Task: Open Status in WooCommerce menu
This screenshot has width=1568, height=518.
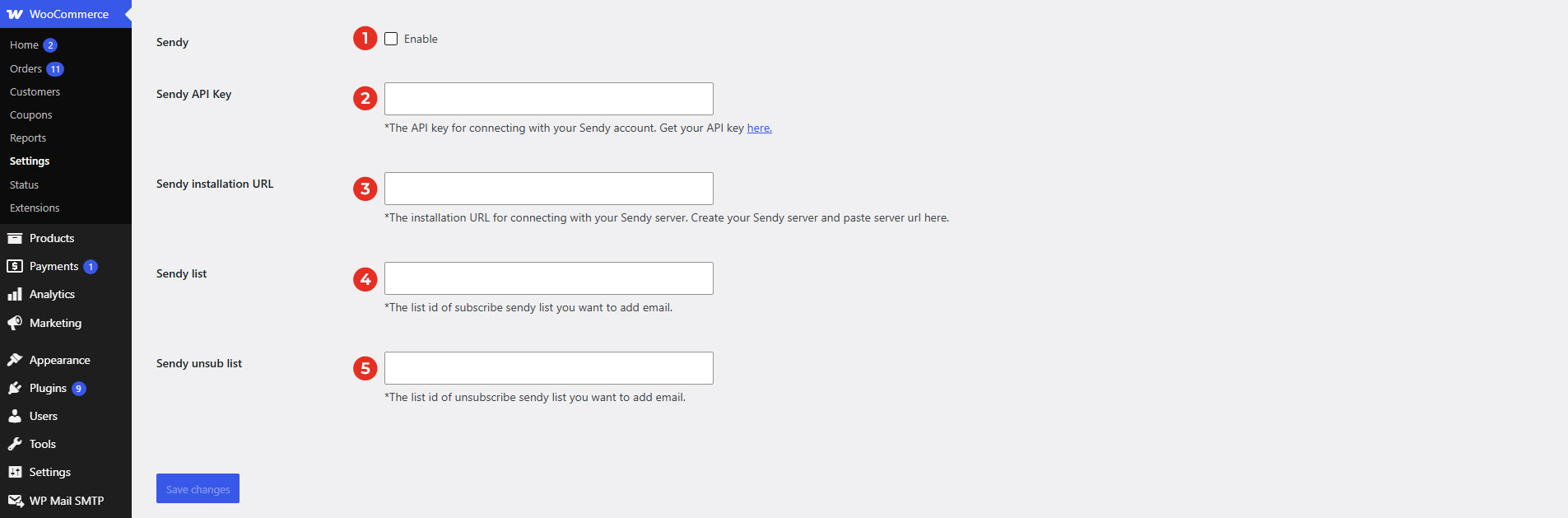Action: (24, 185)
